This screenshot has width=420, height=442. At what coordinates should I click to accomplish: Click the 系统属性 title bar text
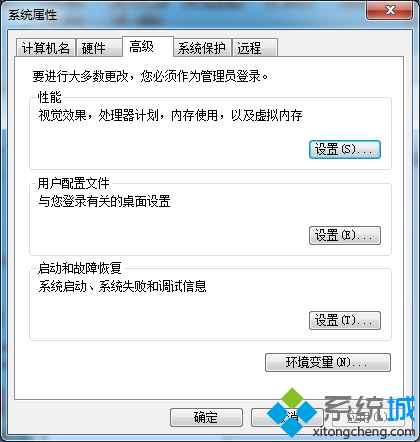(32, 15)
